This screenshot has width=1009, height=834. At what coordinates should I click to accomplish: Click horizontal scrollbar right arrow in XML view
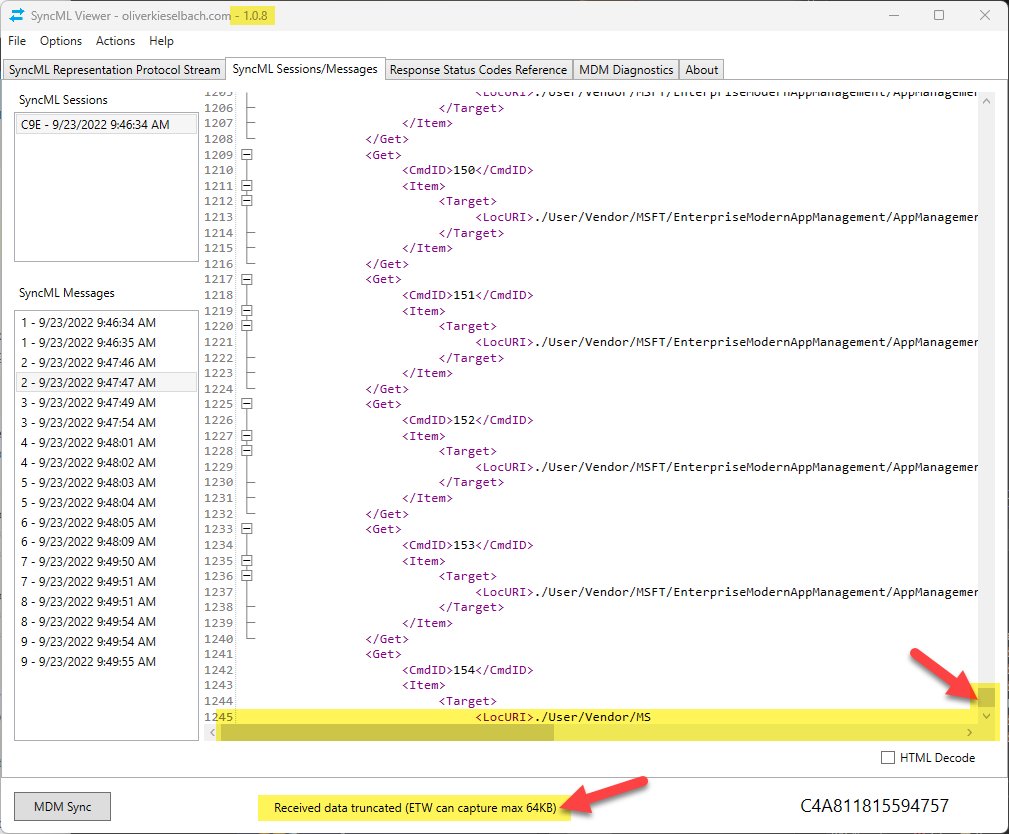(969, 732)
